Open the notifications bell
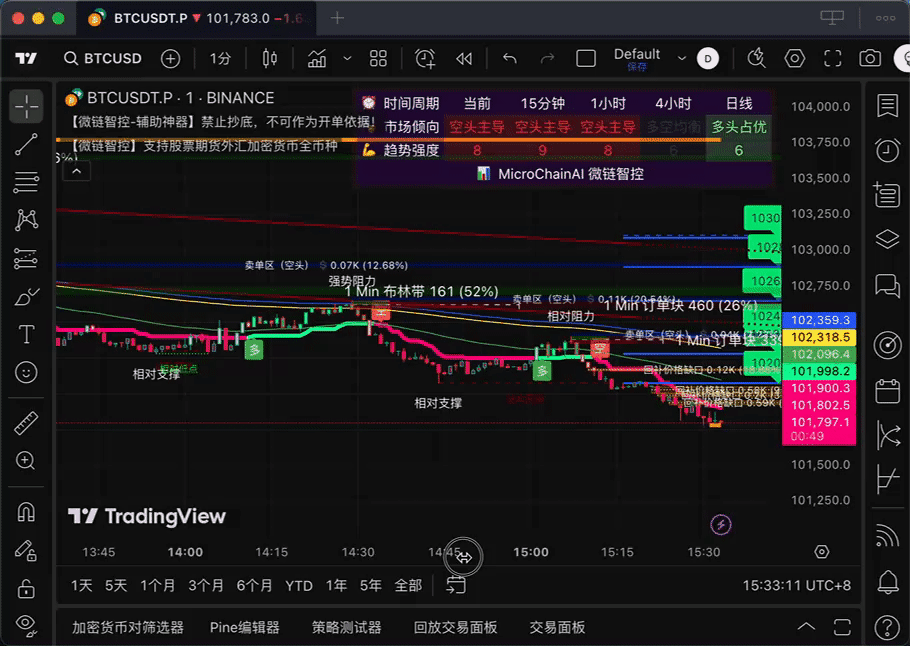The width and height of the screenshot is (910, 646). pos(887,582)
